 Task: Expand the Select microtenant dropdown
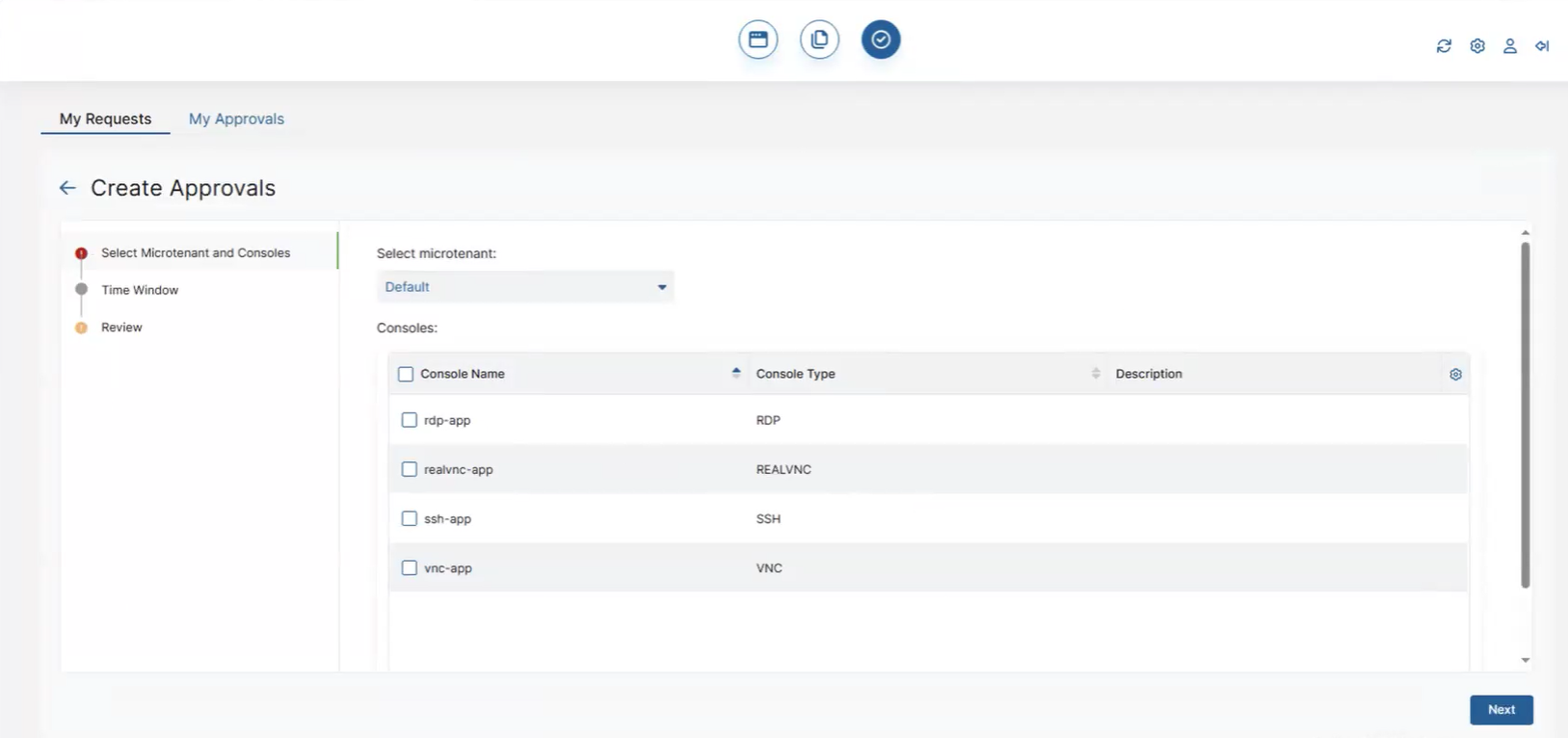point(524,287)
